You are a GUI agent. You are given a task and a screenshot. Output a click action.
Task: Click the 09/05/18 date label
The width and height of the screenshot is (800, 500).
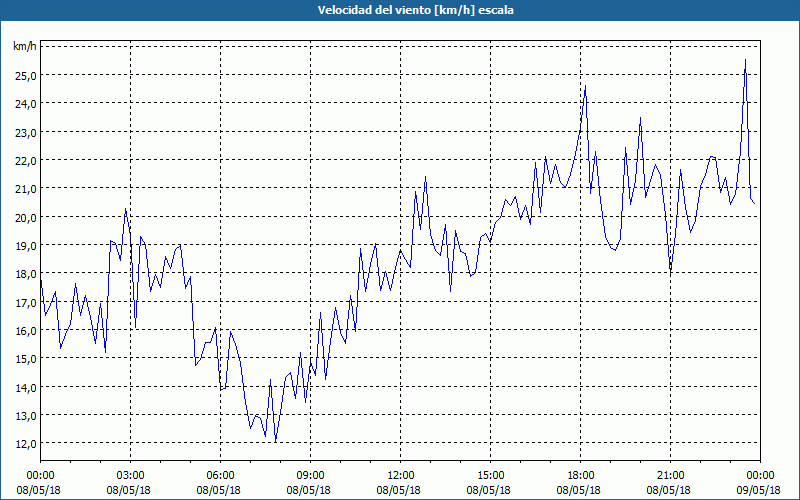pyautogui.click(x=760, y=490)
